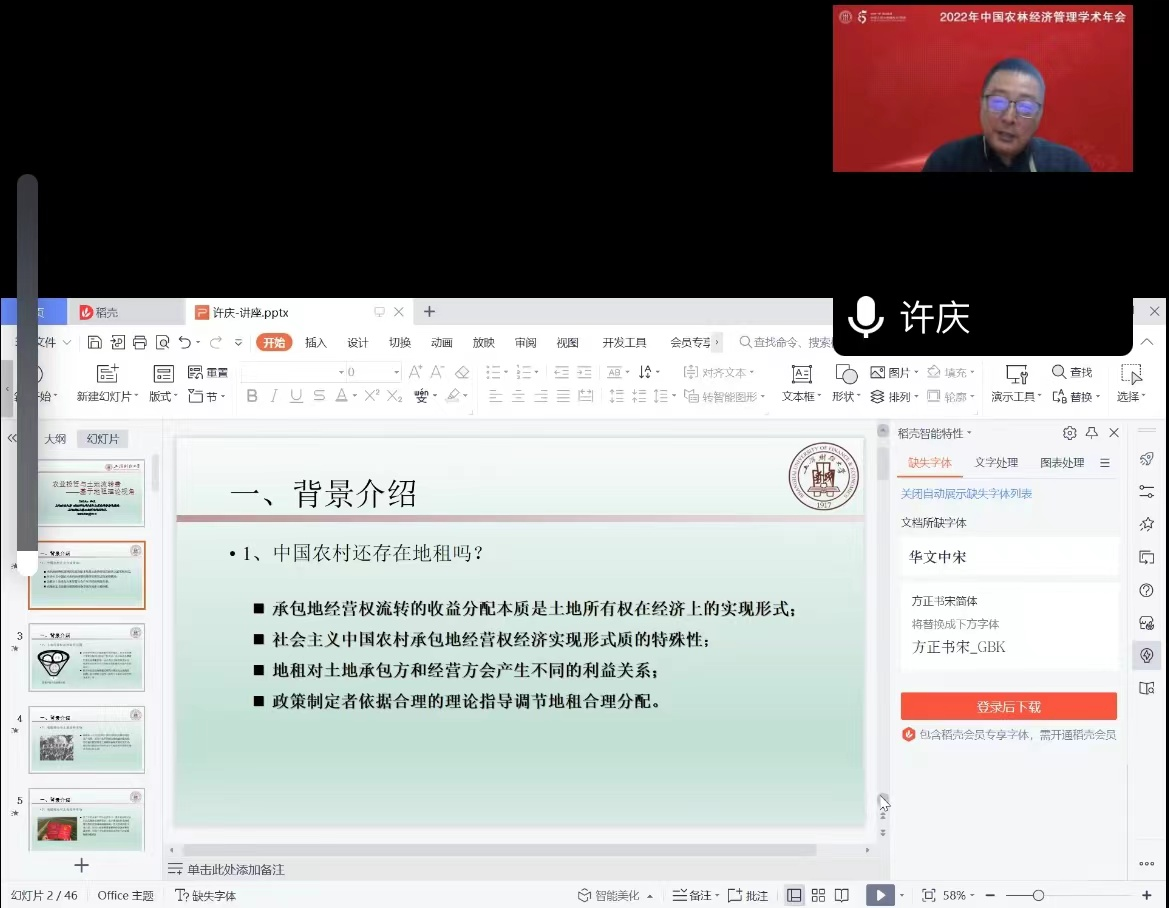The height and width of the screenshot is (908, 1169).
Task: Toggle normal view in status bar
Action: tap(794, 895)
